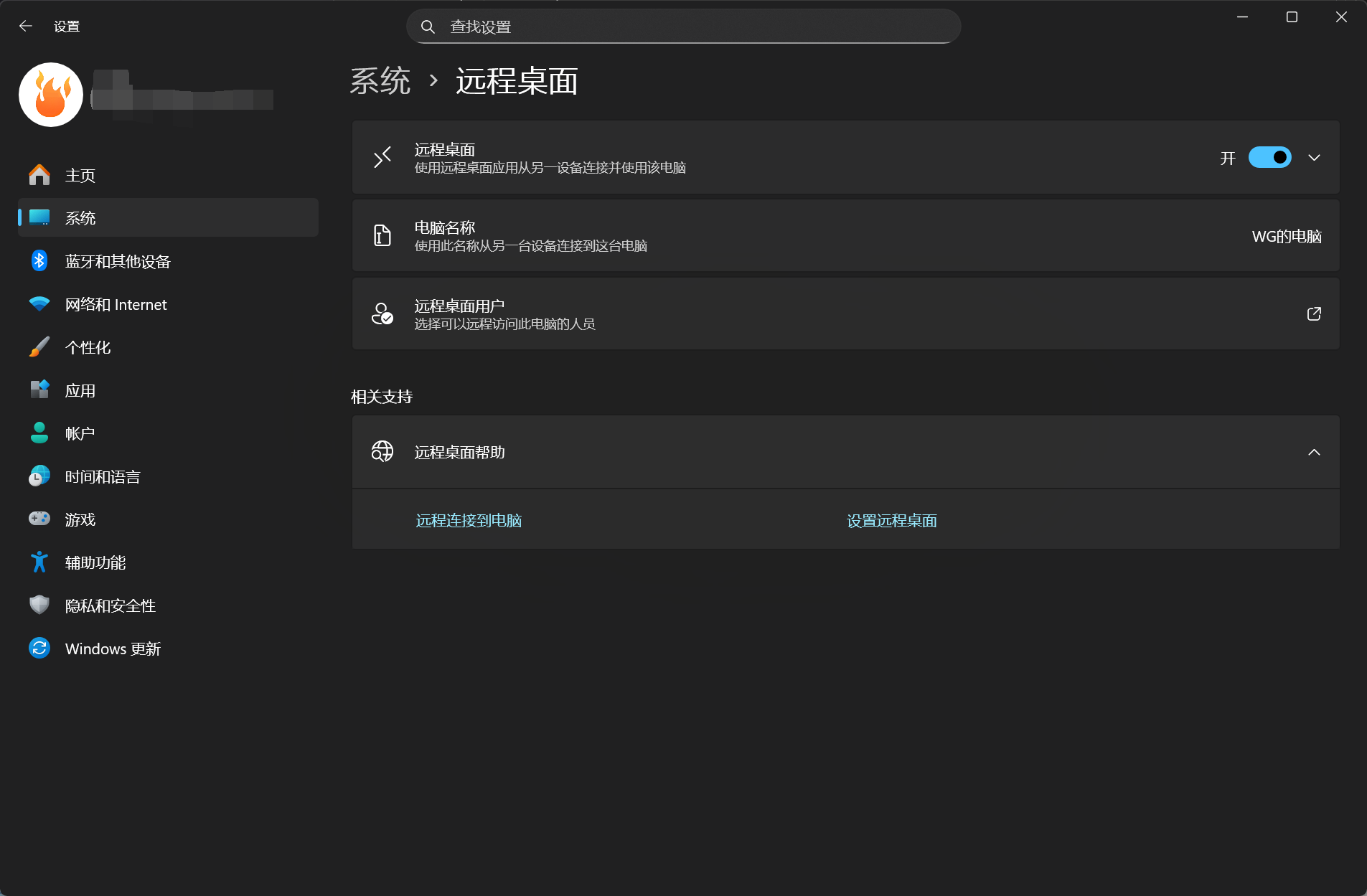Click the accessibility figure icon
Screen dimensions: 1367x896
(39, 562)
